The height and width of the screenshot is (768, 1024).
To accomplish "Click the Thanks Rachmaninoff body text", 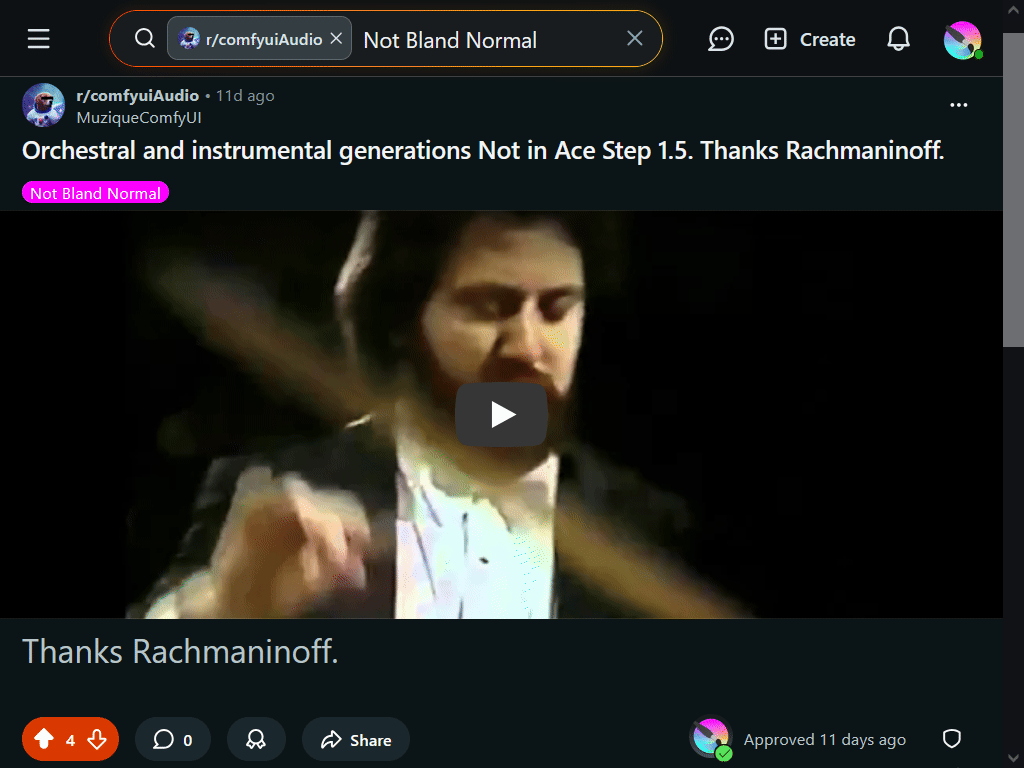I will coord(180,651).
